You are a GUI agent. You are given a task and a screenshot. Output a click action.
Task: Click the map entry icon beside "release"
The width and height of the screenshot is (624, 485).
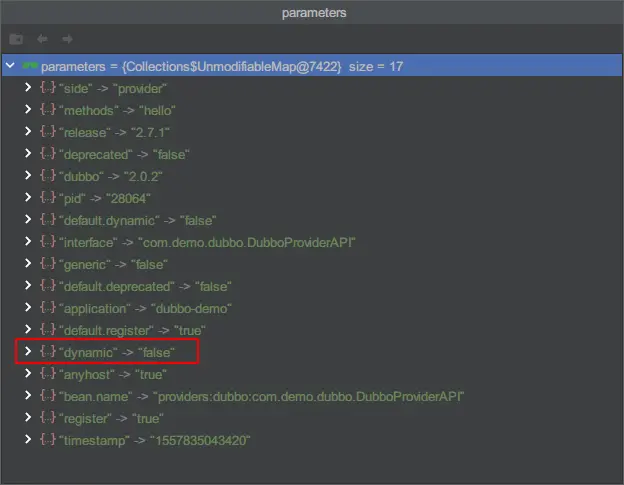pos(48,131)
